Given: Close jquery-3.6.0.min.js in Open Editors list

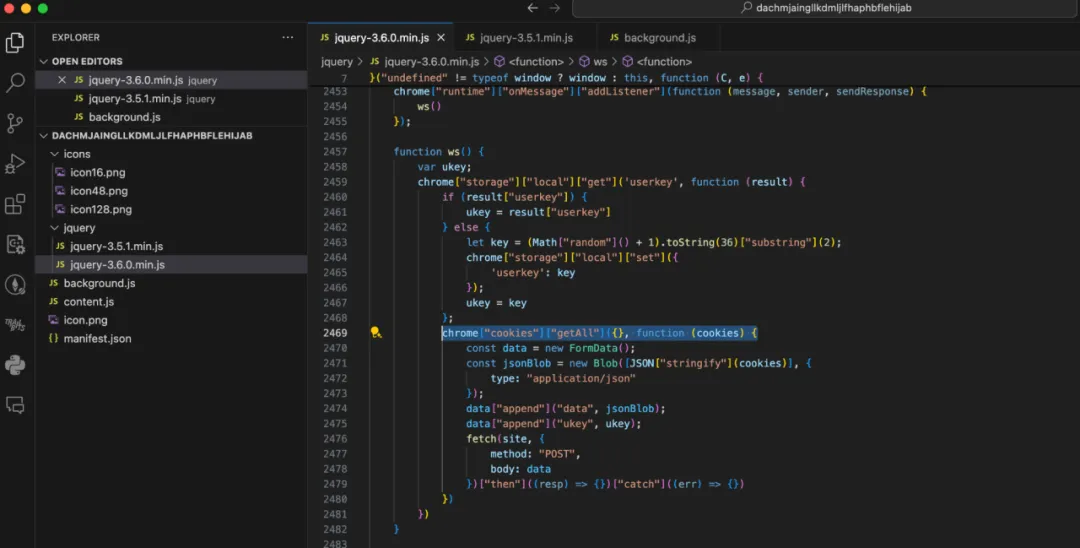Looking at the screenshot, I should click(x=62, y=80).
